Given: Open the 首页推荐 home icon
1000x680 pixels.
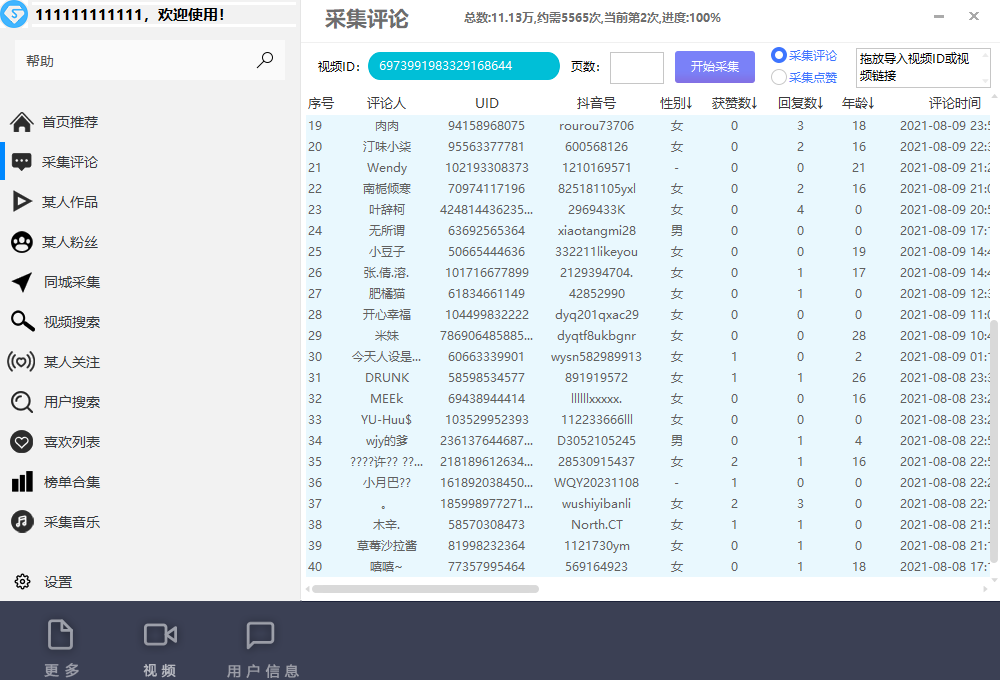Looking at the screenshot, I should (x=22, y=120).
